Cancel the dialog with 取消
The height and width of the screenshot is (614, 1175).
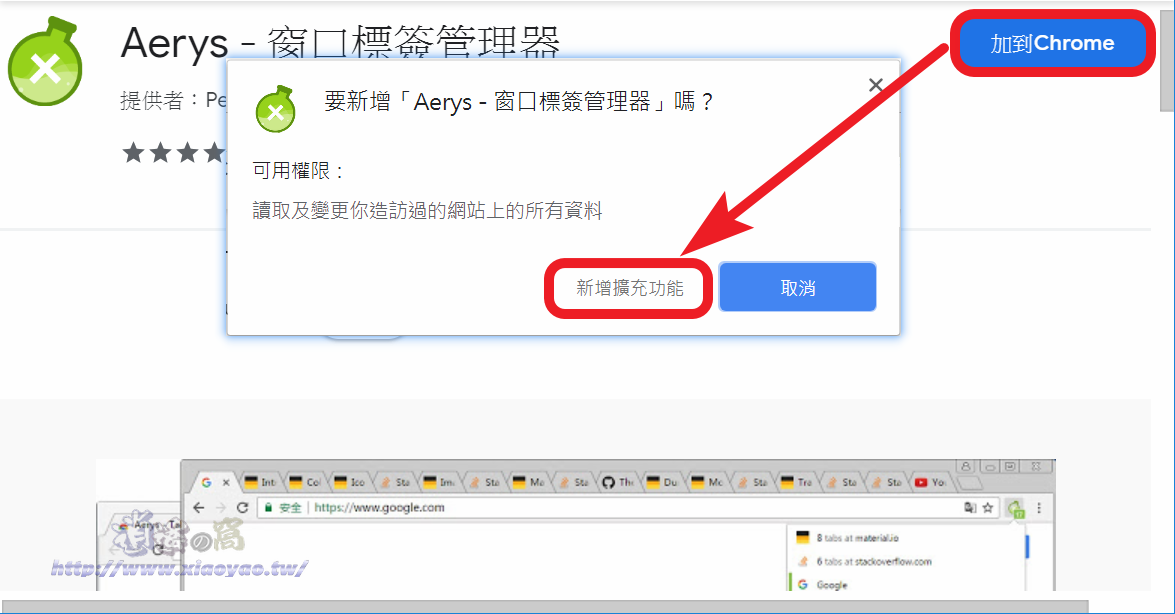tap(797, 287)
